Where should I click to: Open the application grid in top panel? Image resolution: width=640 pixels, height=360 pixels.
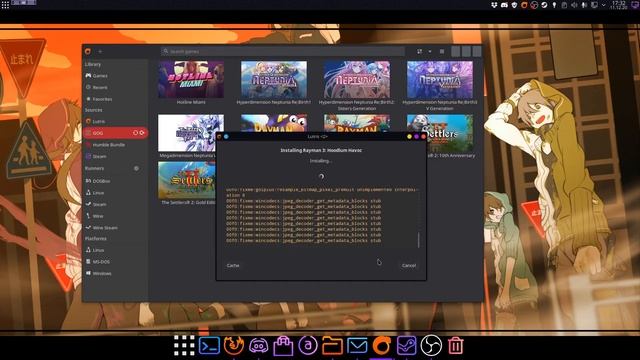point(5,5)
